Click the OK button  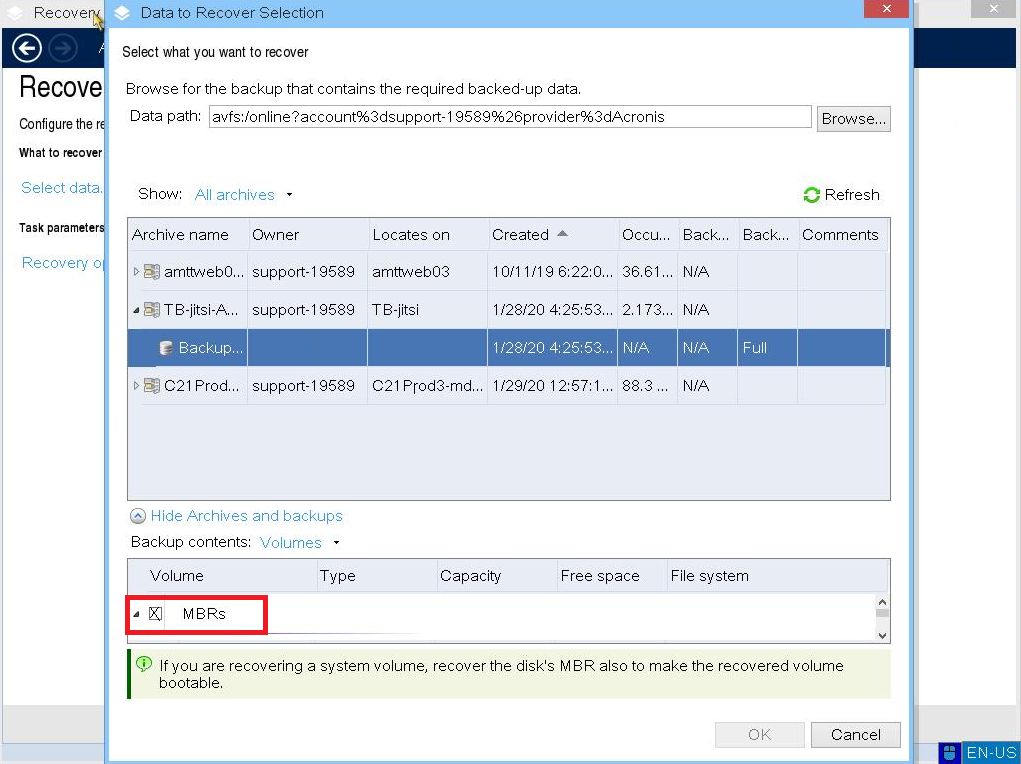point(759,735)
